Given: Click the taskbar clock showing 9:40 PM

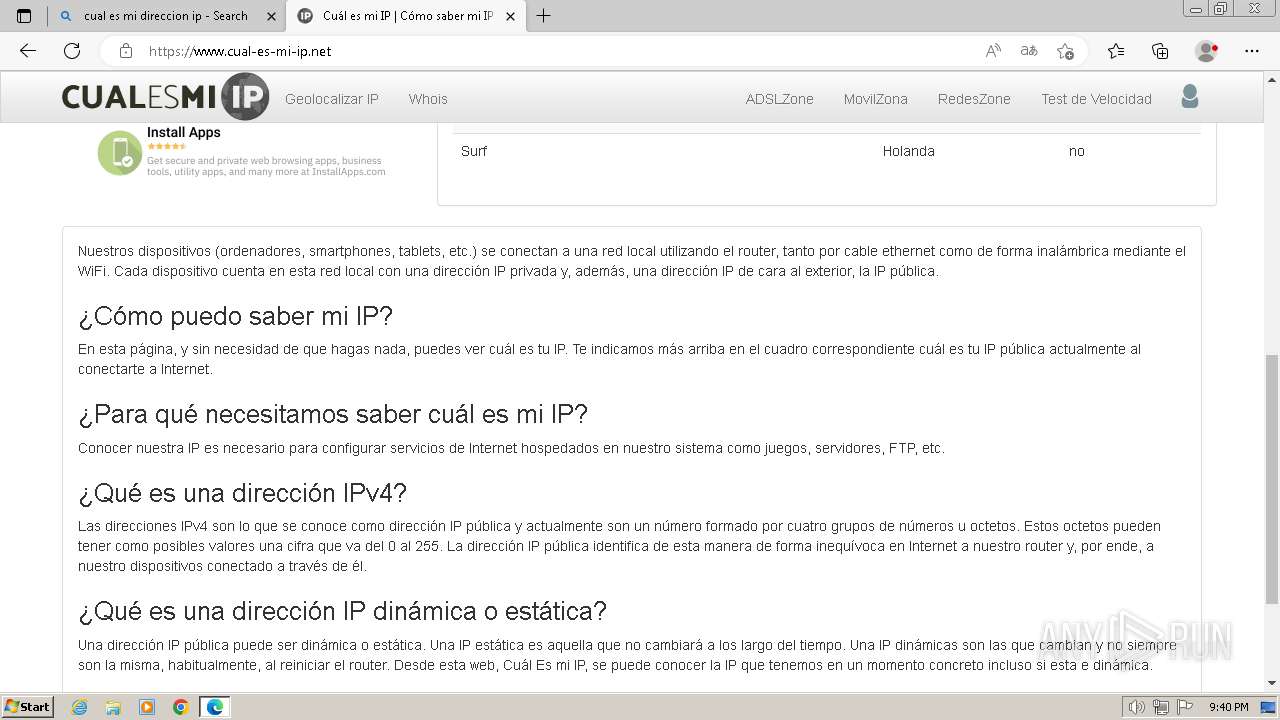Looking at the screenshot, I should 1228,707.
